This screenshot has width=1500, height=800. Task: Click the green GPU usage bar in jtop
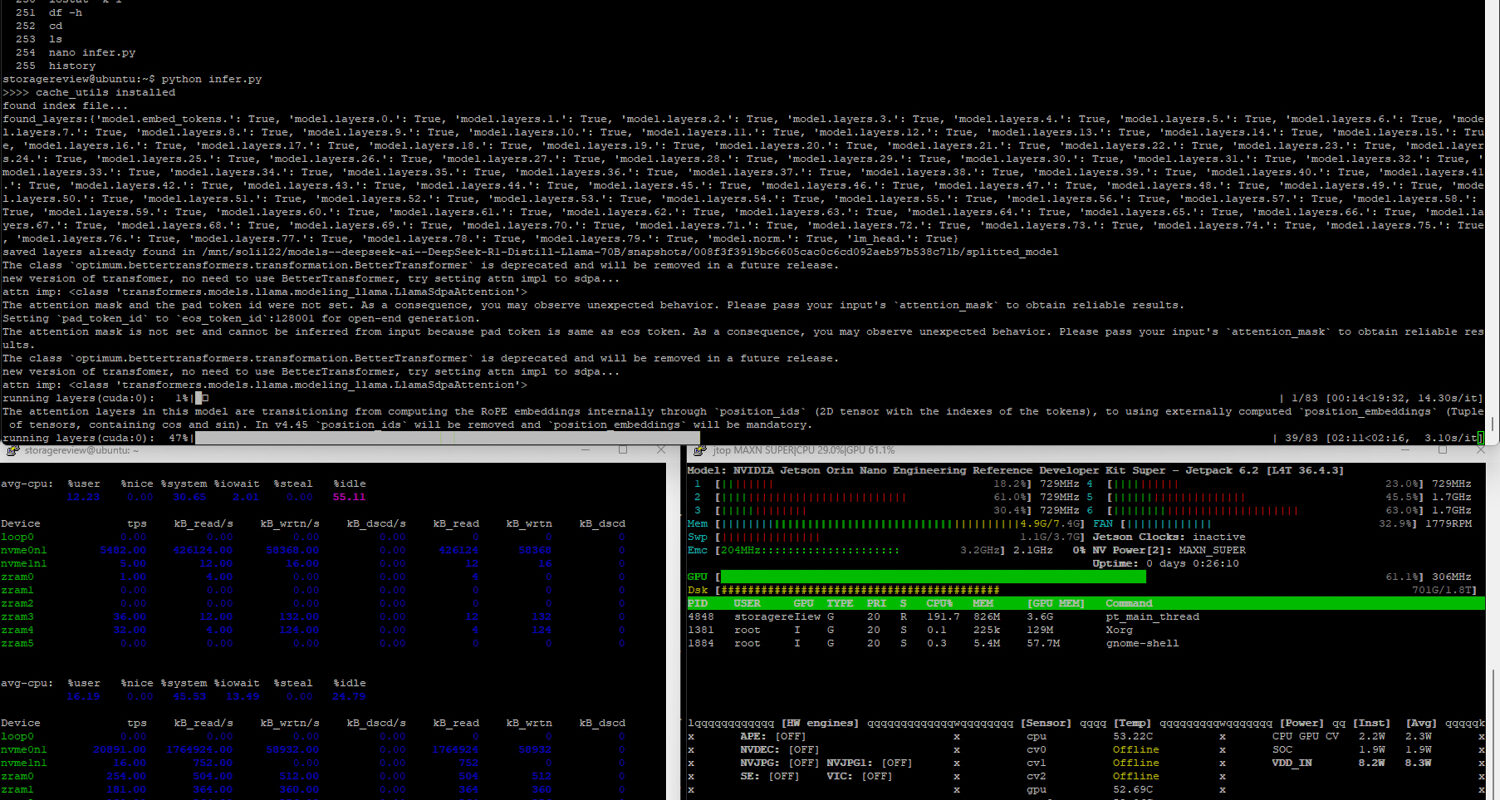click(x=932, y=577)
